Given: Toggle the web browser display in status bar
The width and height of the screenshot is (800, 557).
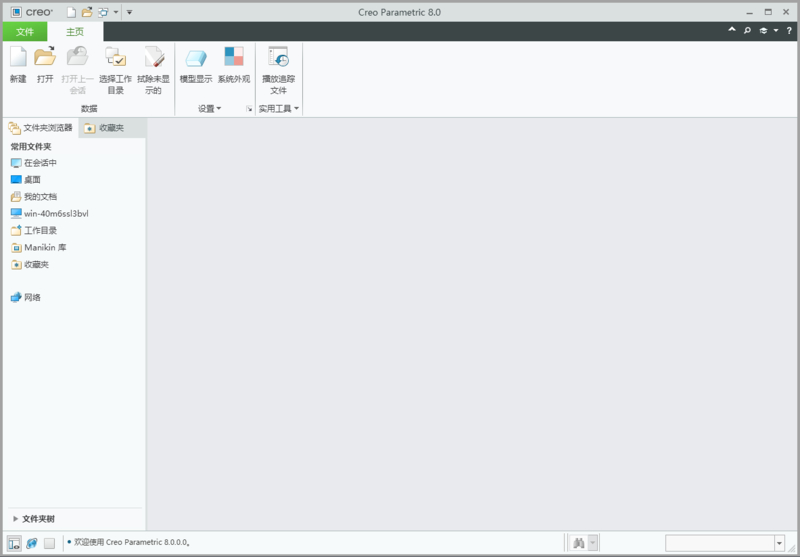Looking at the screenshot, I should pyautogui.click(x=32, y=543).
